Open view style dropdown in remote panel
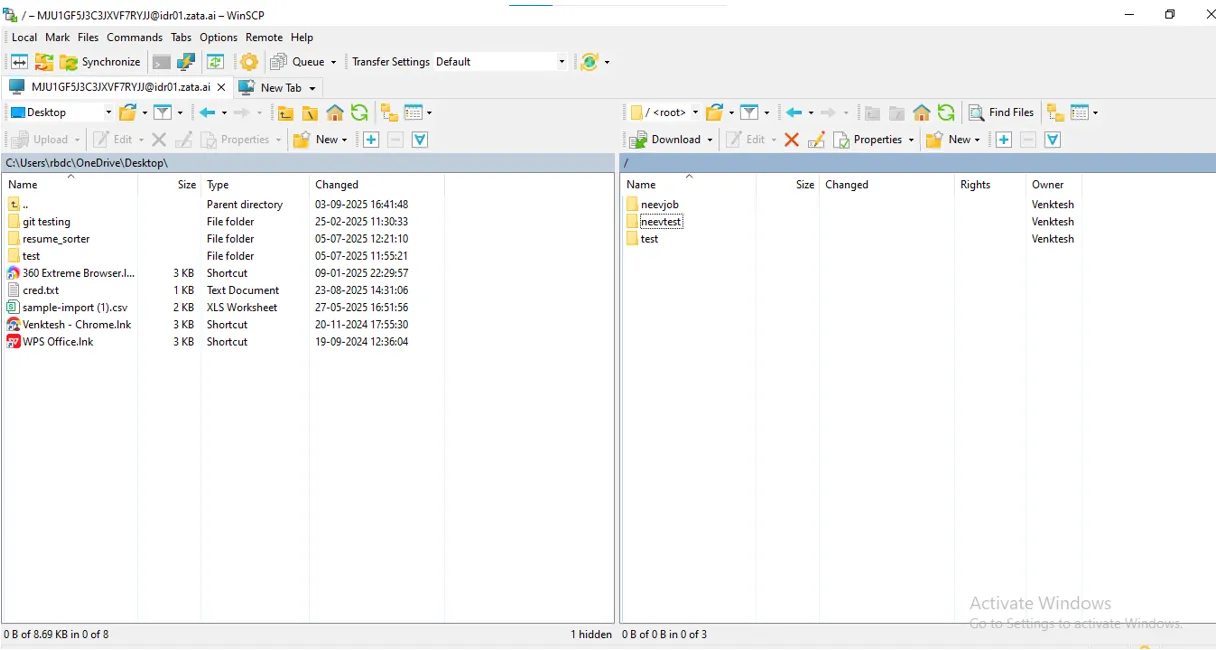Image resolution: width=1216 pixels, height=650 pixels. pos(1084,113)
